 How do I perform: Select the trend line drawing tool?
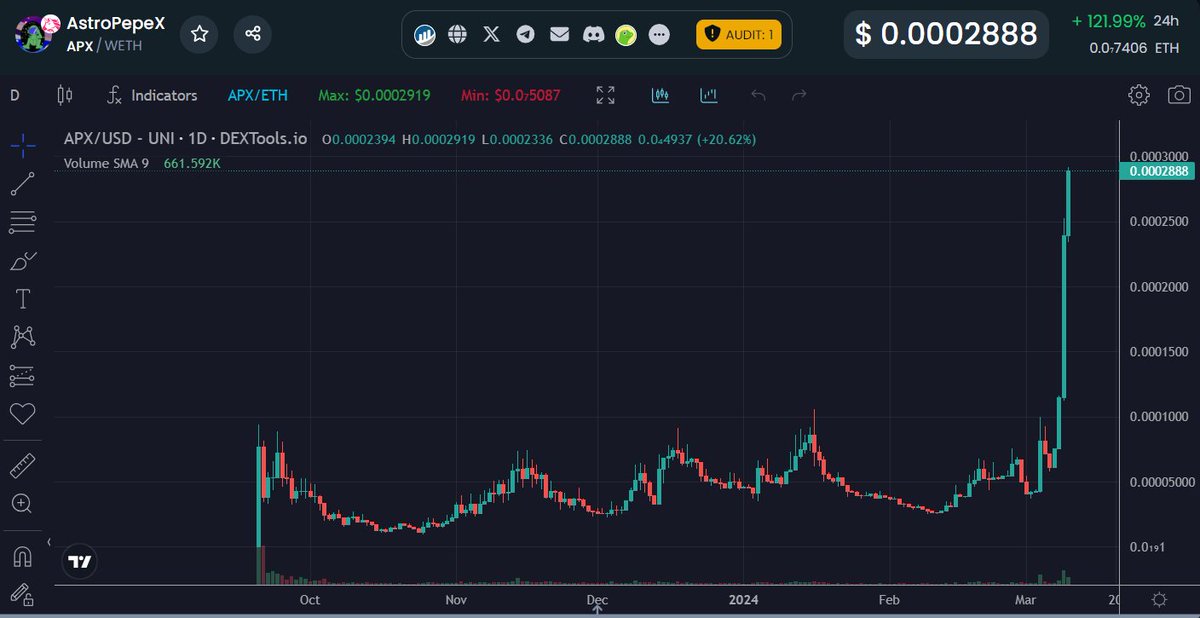click(23, 183)
